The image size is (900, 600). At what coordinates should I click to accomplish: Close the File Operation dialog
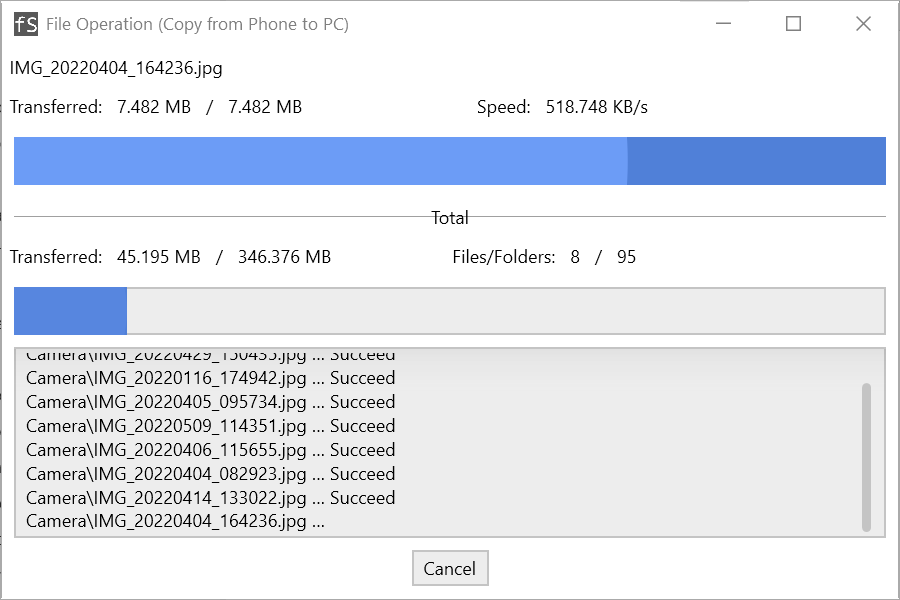[863, 24]
